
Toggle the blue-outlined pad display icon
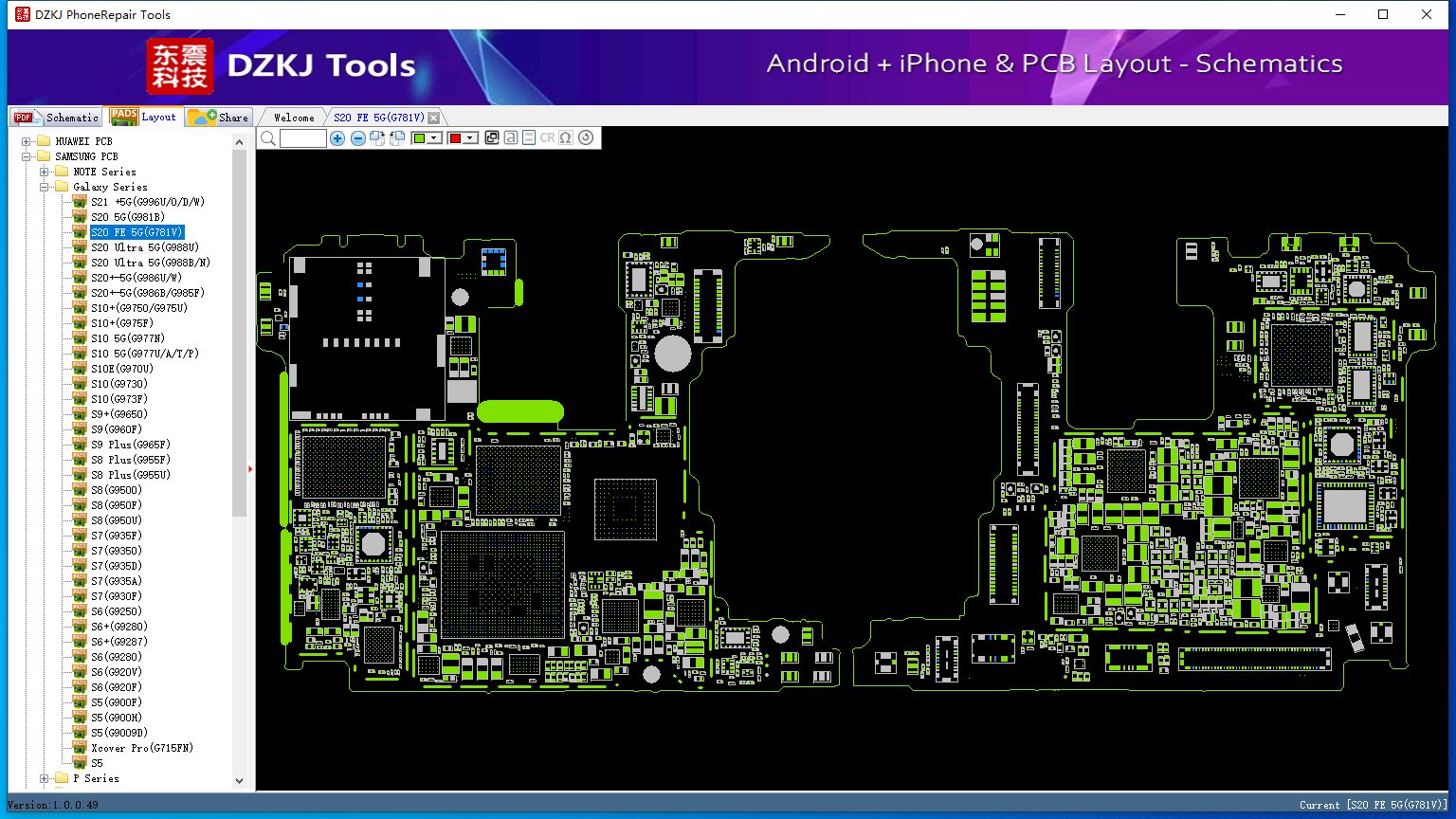[529, 138]
